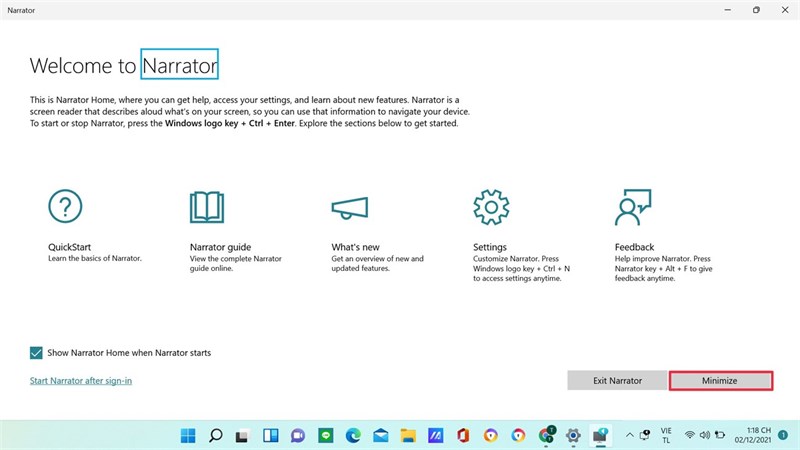This screenshot has height=450, width=800.
Task: Click the Welcome to Narrator heading
Action: [123, 65]
